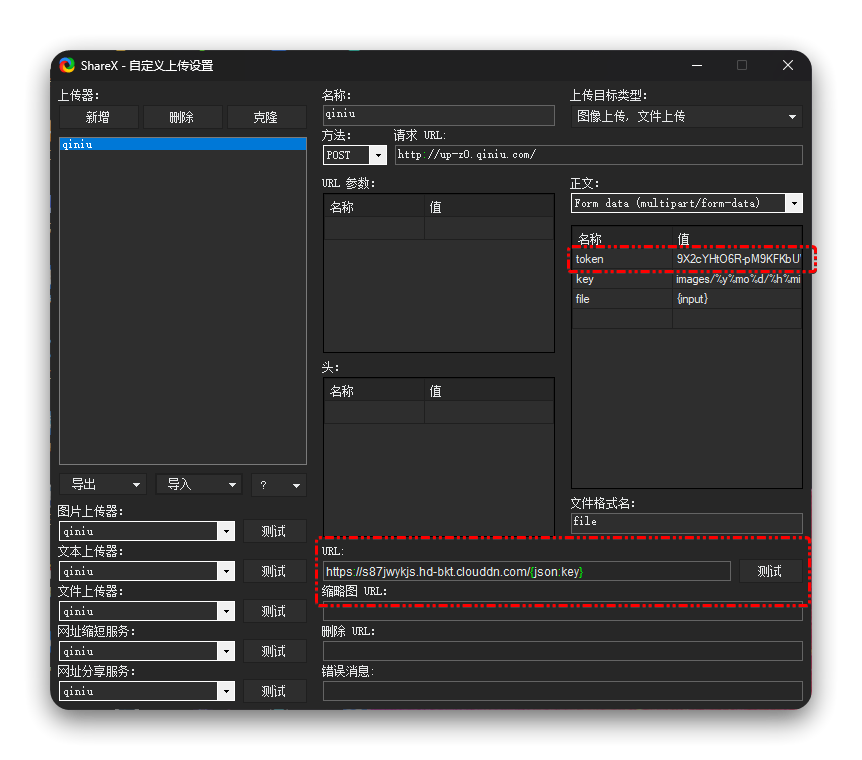Screen dimensions: 862x760
Task: Click empty 值 cell in URL 参数 table
Action: 489,228
